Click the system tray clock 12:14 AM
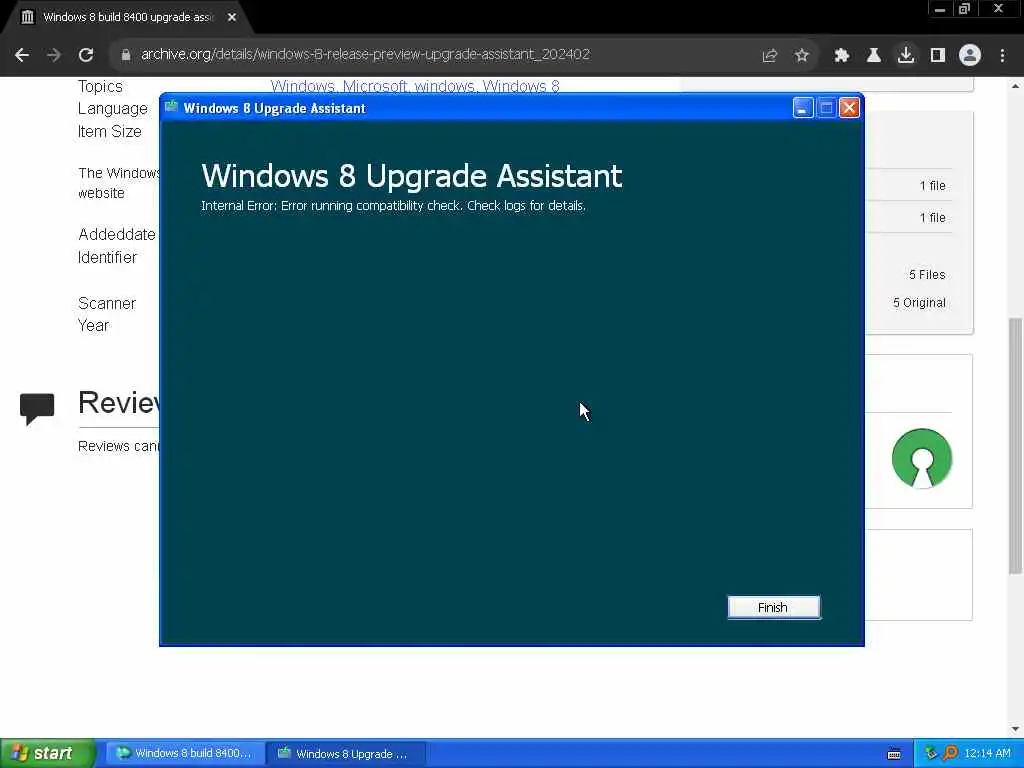The height and width of the screenshot is (768, 1024). click(987, 754)
